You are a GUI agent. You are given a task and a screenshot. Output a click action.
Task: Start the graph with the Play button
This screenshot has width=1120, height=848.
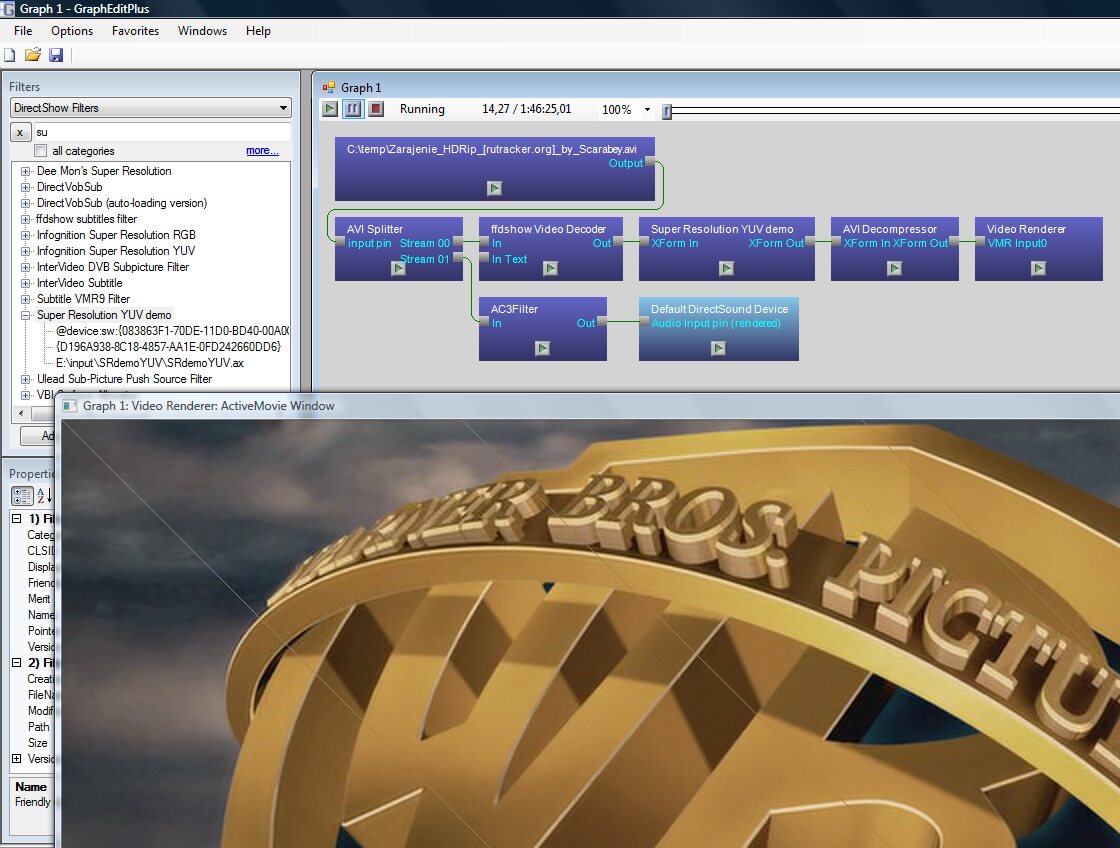click(x=330, y=109)
